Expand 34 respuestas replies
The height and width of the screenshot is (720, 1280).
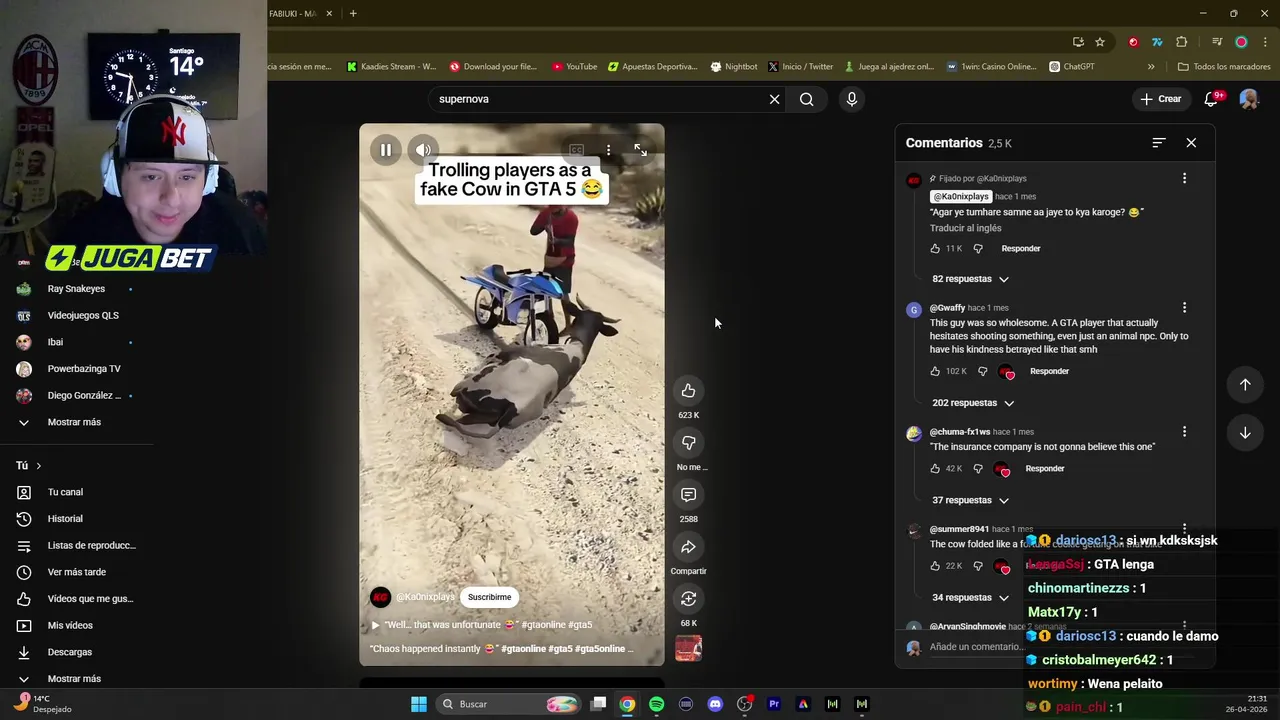(970, 597)
